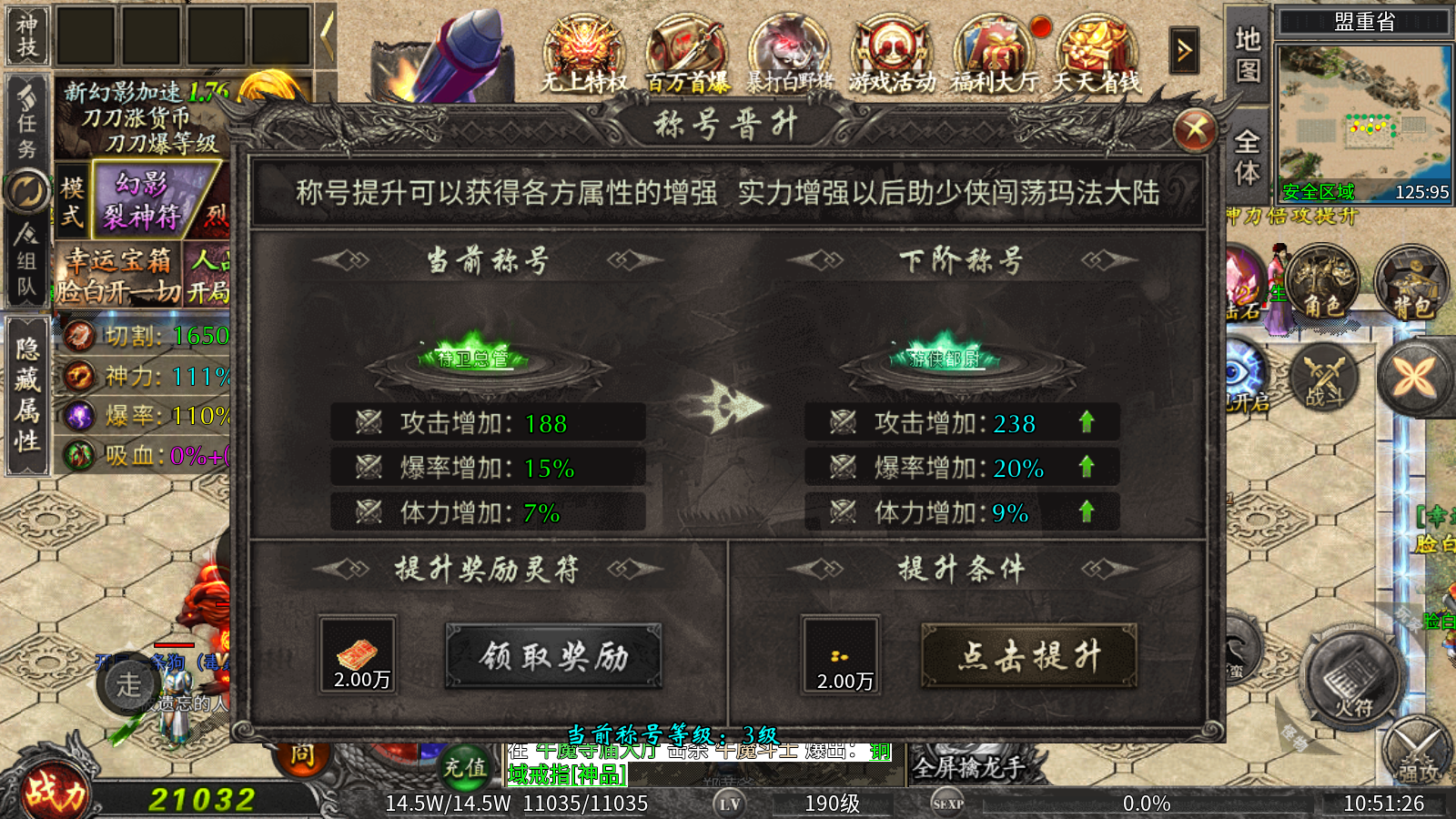Open the 角色 character icon
The height and width of the screenshot is (819, 1456).
tap(1322, 284)
